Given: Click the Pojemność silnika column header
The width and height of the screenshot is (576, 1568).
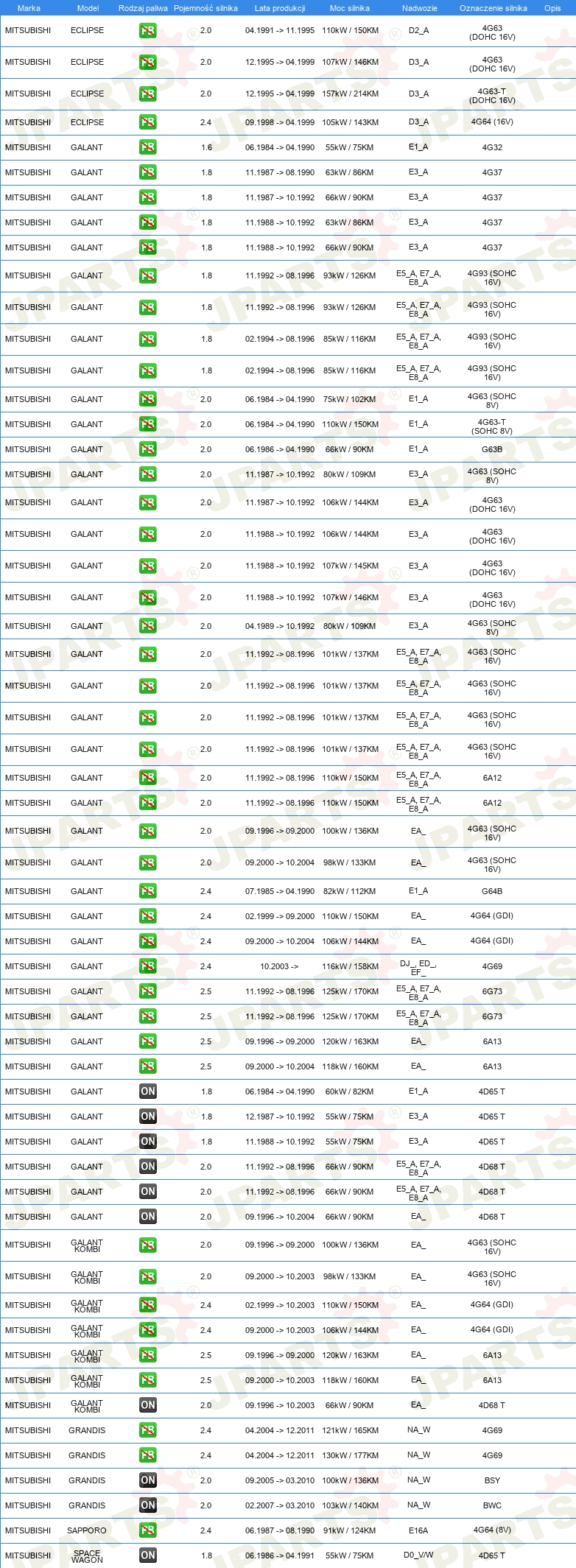Looking at the screenshot, I should click(206, 8).
